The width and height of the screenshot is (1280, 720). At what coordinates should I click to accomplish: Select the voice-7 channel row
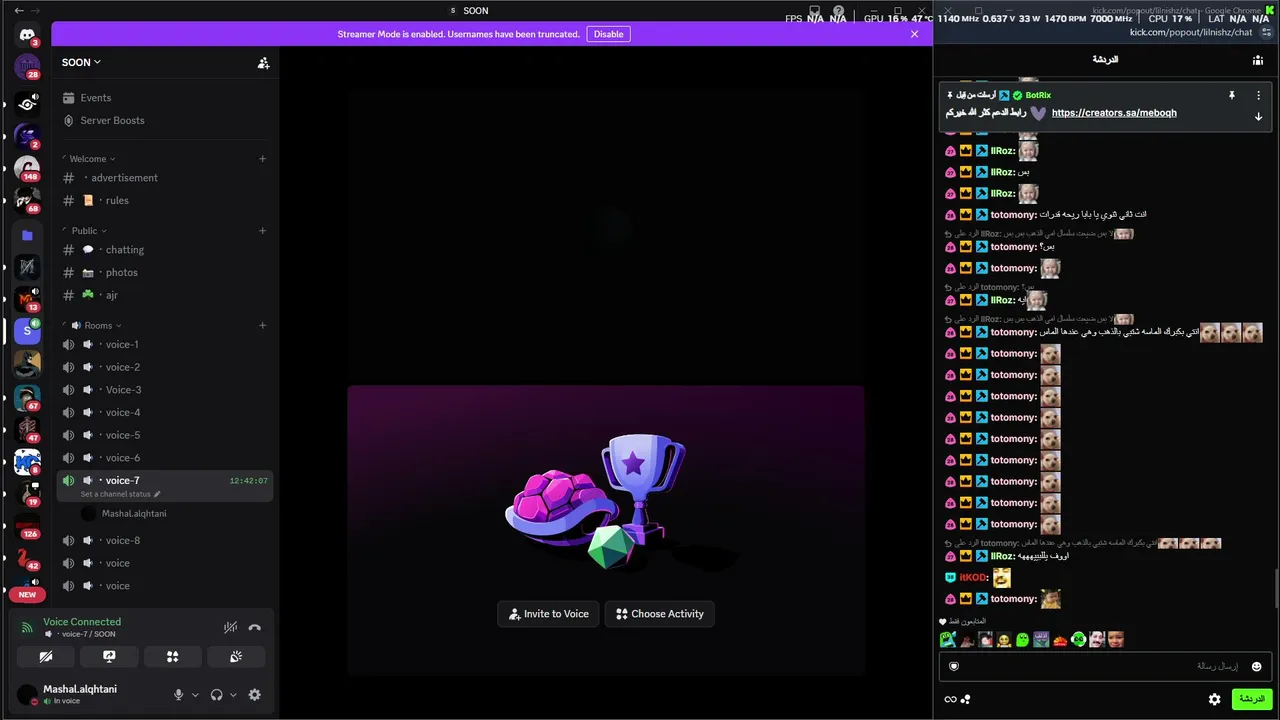tap(165, 486)
